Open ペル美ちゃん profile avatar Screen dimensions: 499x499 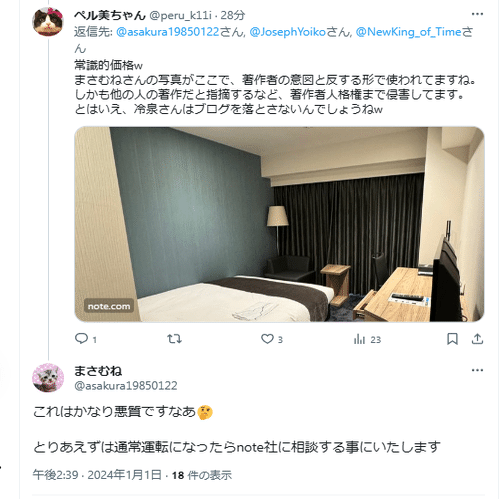tap(48, 22)
